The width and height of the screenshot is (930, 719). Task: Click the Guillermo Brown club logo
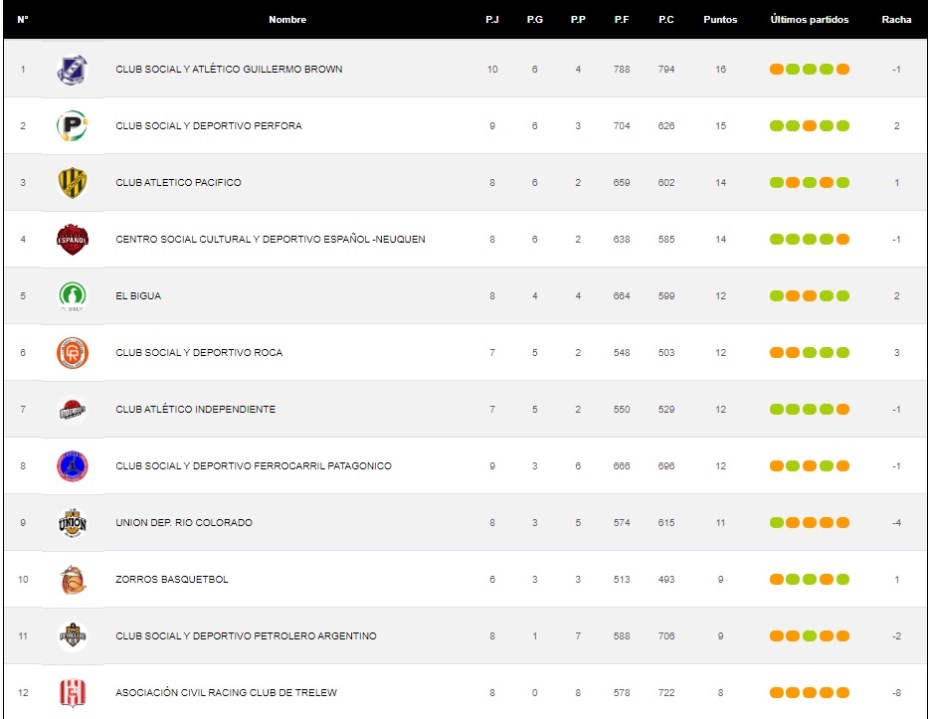click(x=72, y=69)
